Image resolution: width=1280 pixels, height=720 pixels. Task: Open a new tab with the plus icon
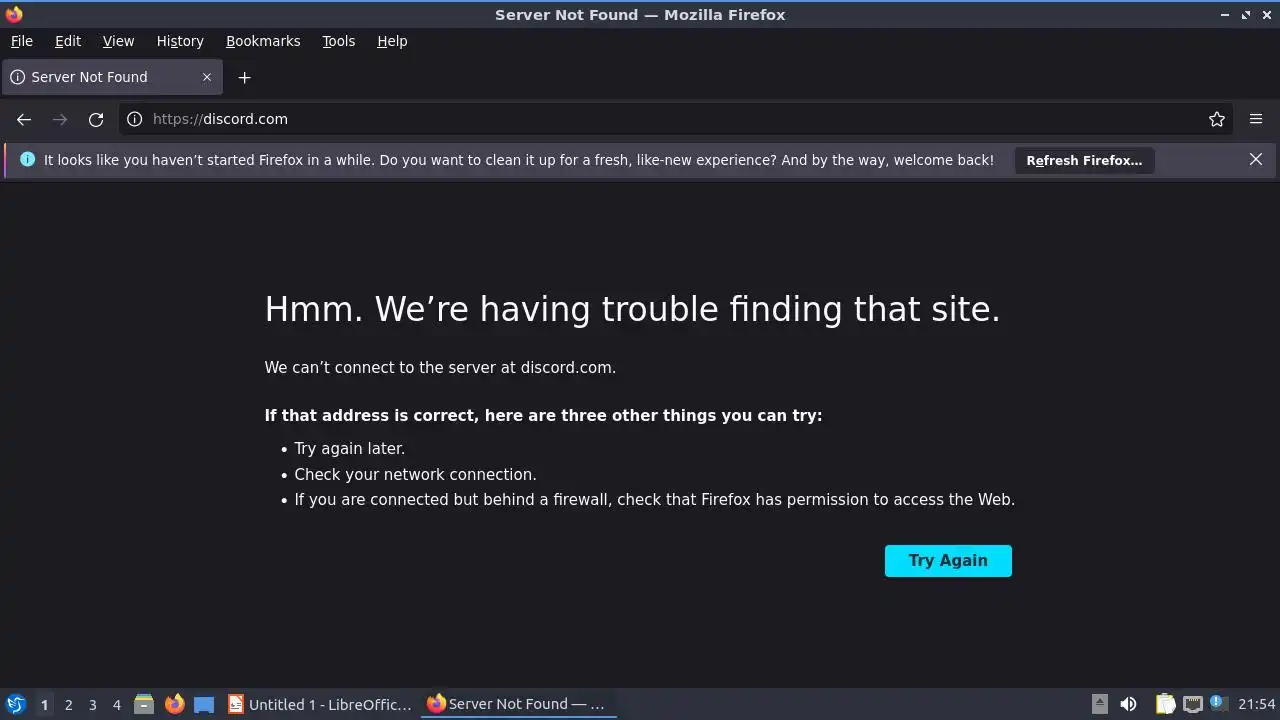coord(244,77)
